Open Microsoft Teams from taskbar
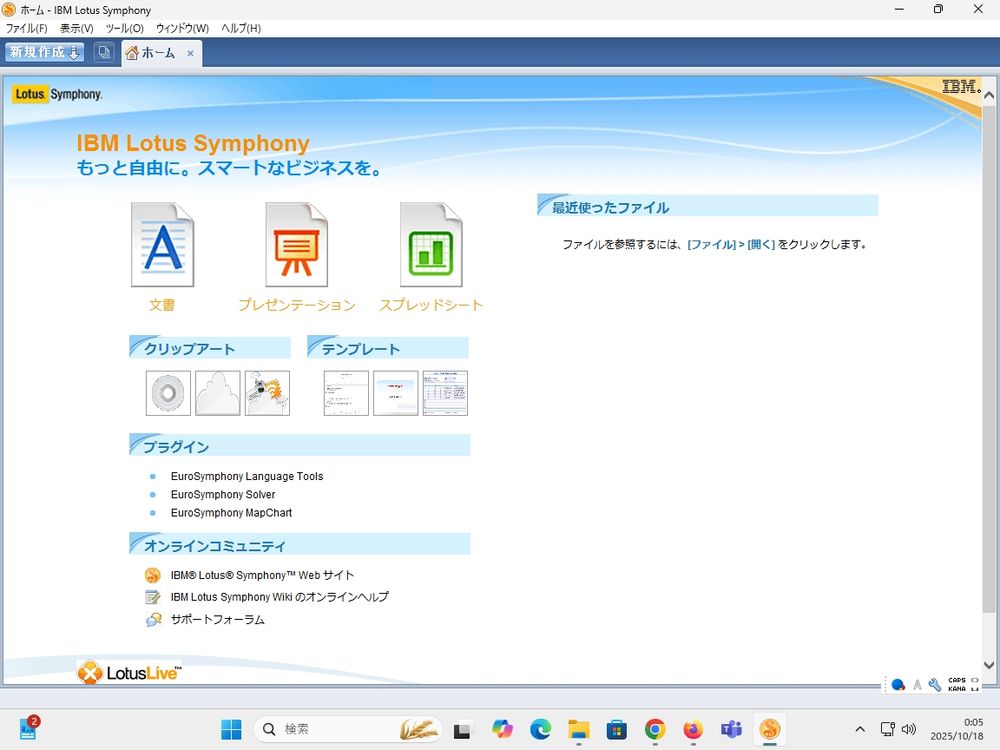The width and height of the screenshot is (1000, 750). point(732,729)
